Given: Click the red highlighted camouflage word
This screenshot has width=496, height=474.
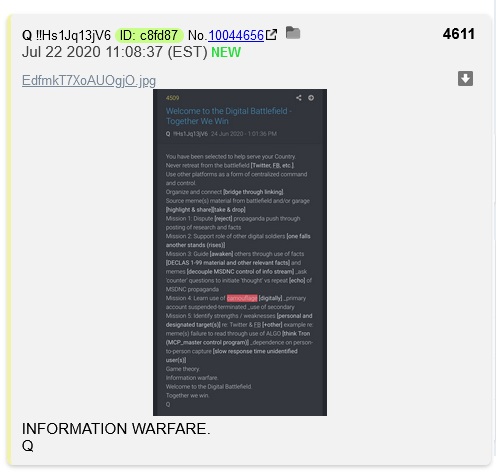Looking at the screenshot, I should [242, 298].
